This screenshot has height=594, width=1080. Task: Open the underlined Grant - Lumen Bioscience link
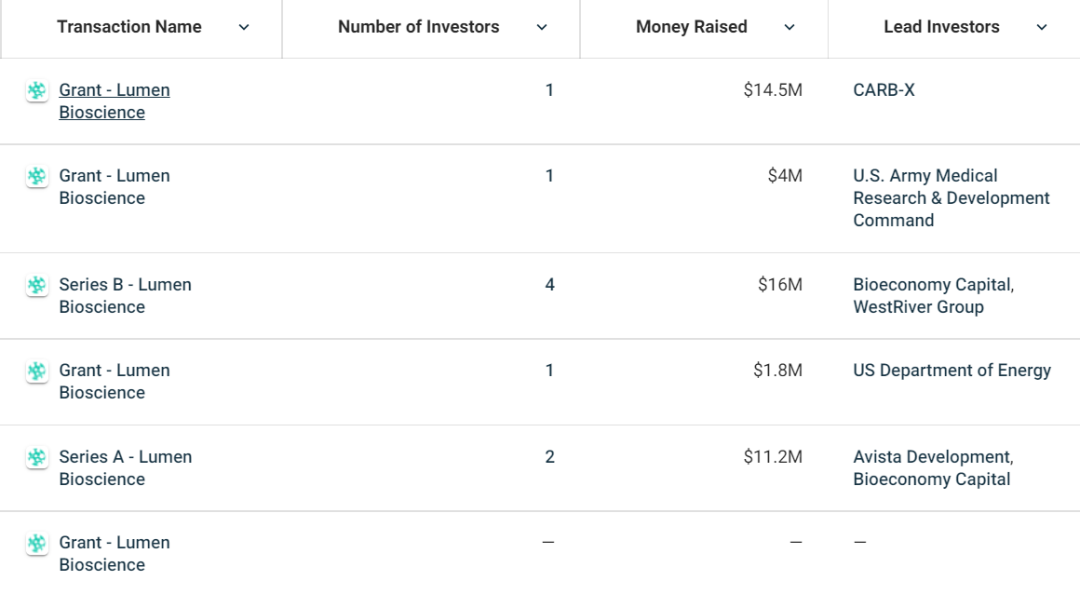tap(114, 101)
